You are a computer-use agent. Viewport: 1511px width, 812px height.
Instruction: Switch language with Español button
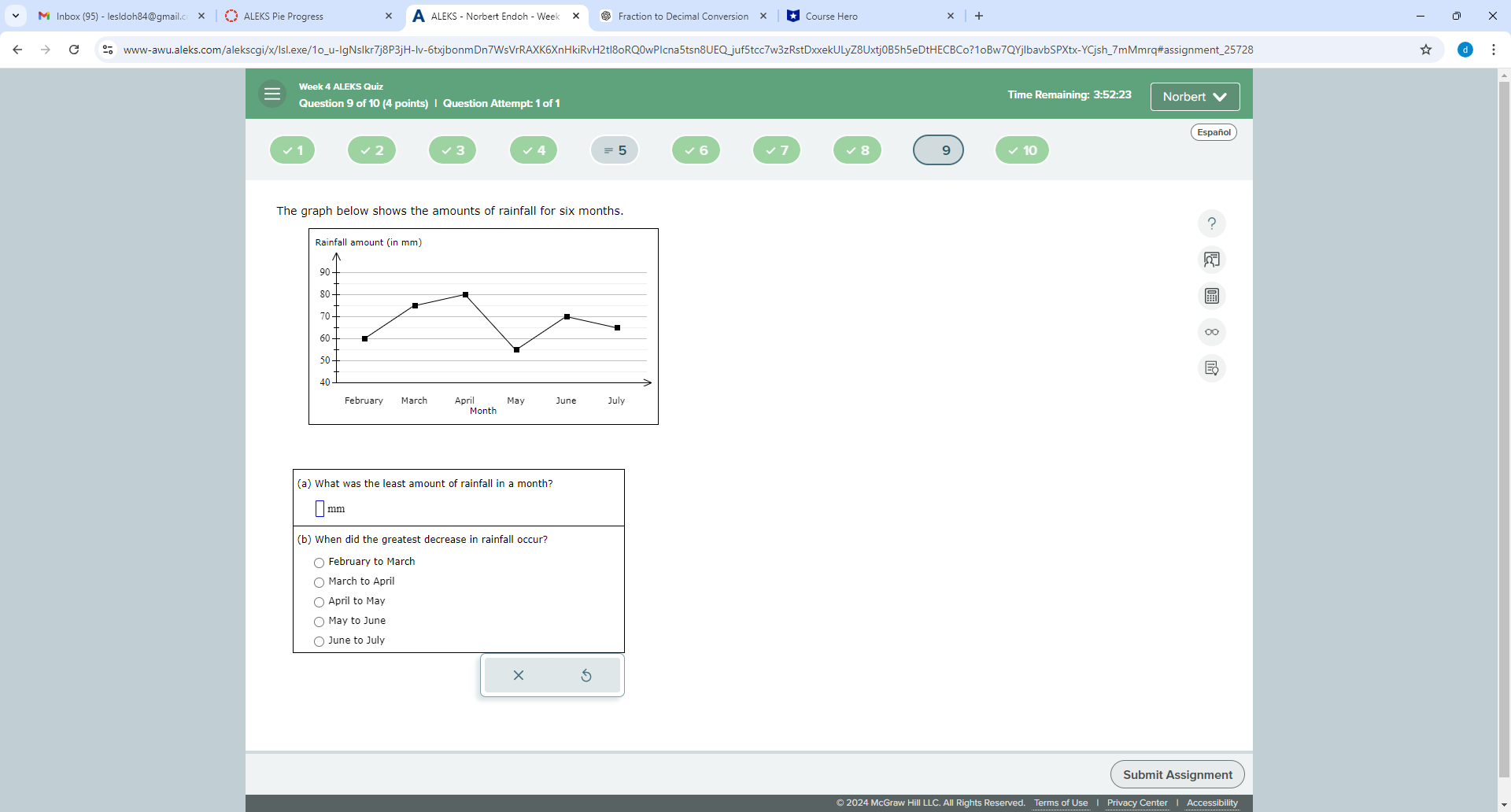tap(1214, 132)
